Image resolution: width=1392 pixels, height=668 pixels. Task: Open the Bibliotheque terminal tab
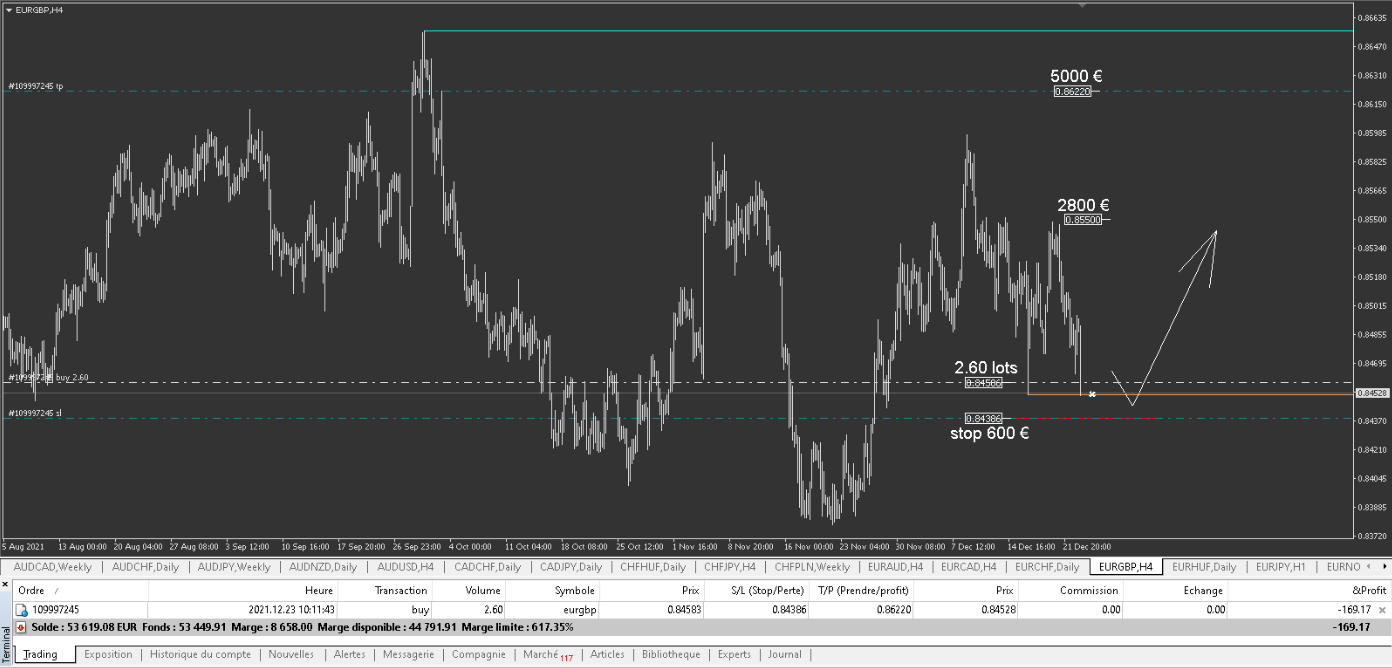click(x=671, y=655)
